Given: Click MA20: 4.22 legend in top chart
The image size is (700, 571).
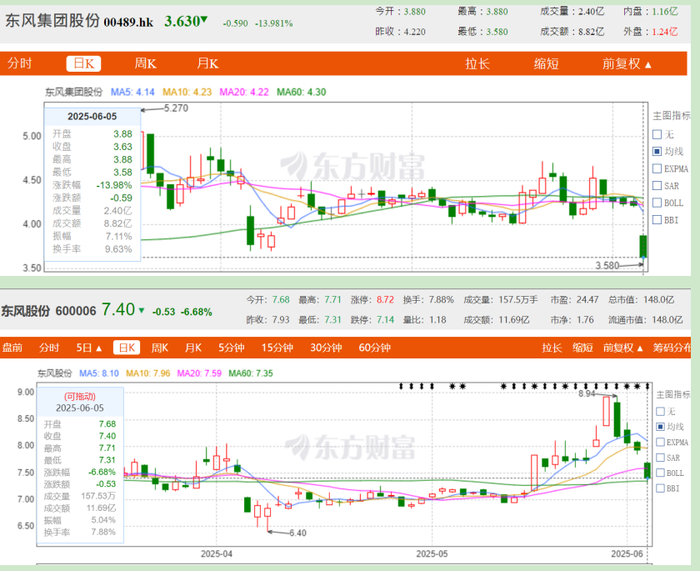Looking at the screenshot, I should click(244, 92).
